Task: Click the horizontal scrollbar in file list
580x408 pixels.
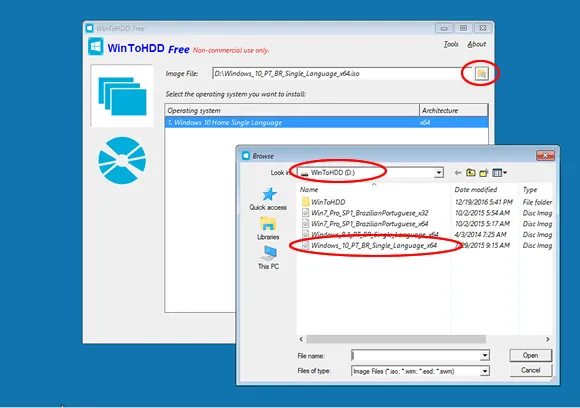Action: click(x=396, y=339)
